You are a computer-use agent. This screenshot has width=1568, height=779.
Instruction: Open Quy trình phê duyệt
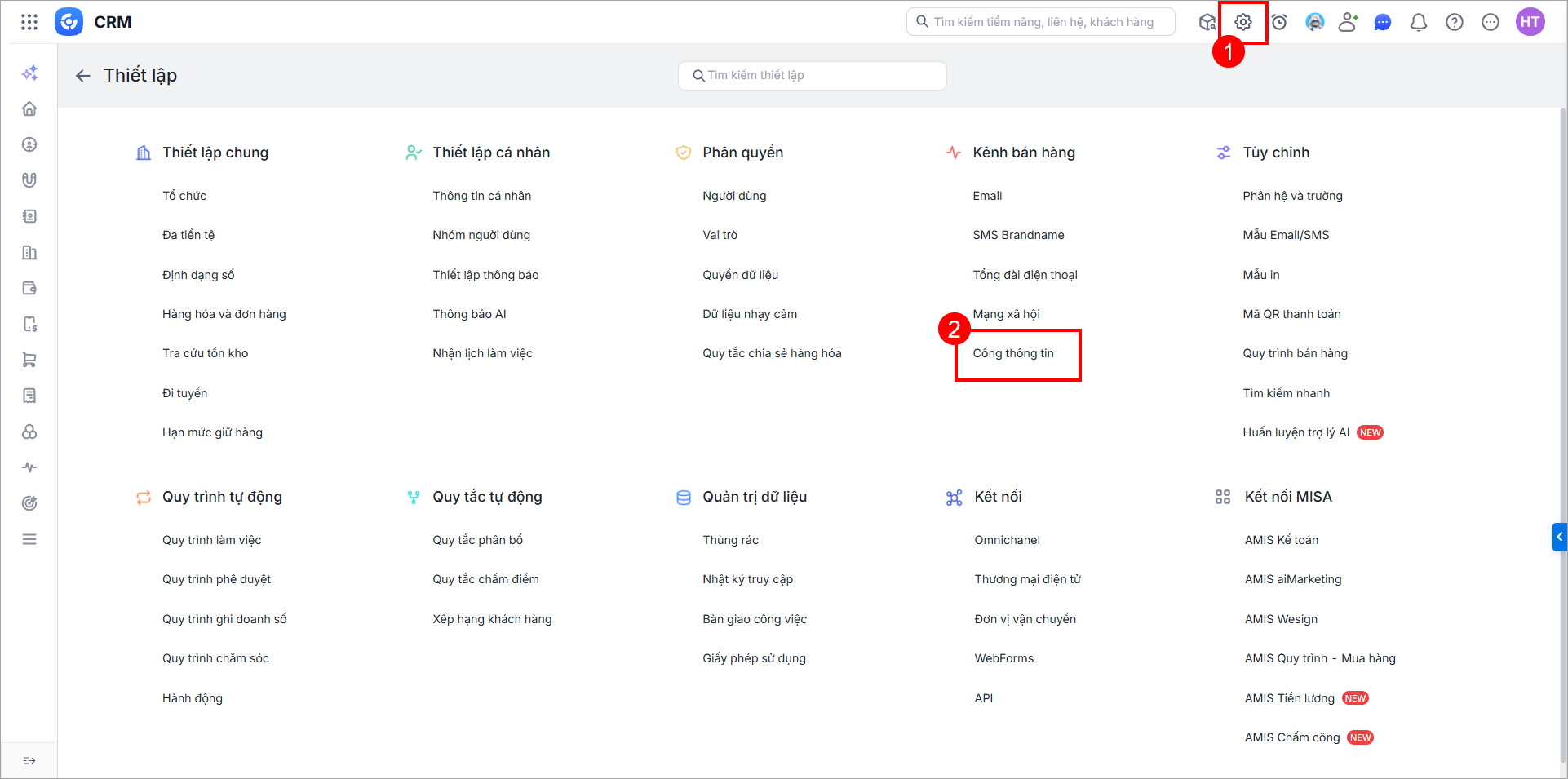click(x=216, y=579)
